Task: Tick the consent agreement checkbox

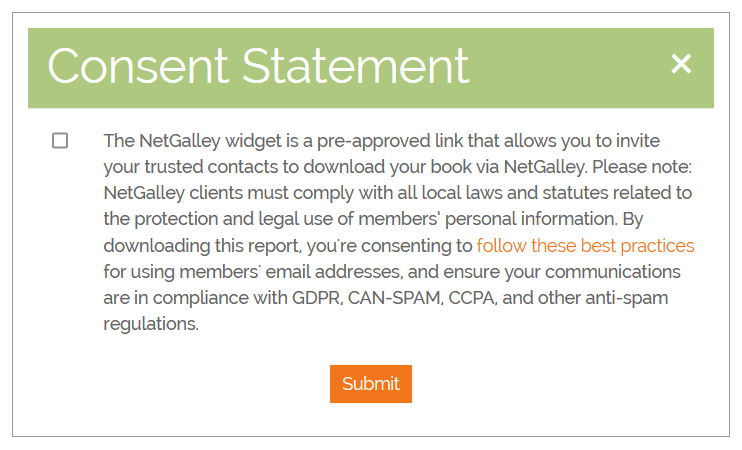Action: coord(60,141)
